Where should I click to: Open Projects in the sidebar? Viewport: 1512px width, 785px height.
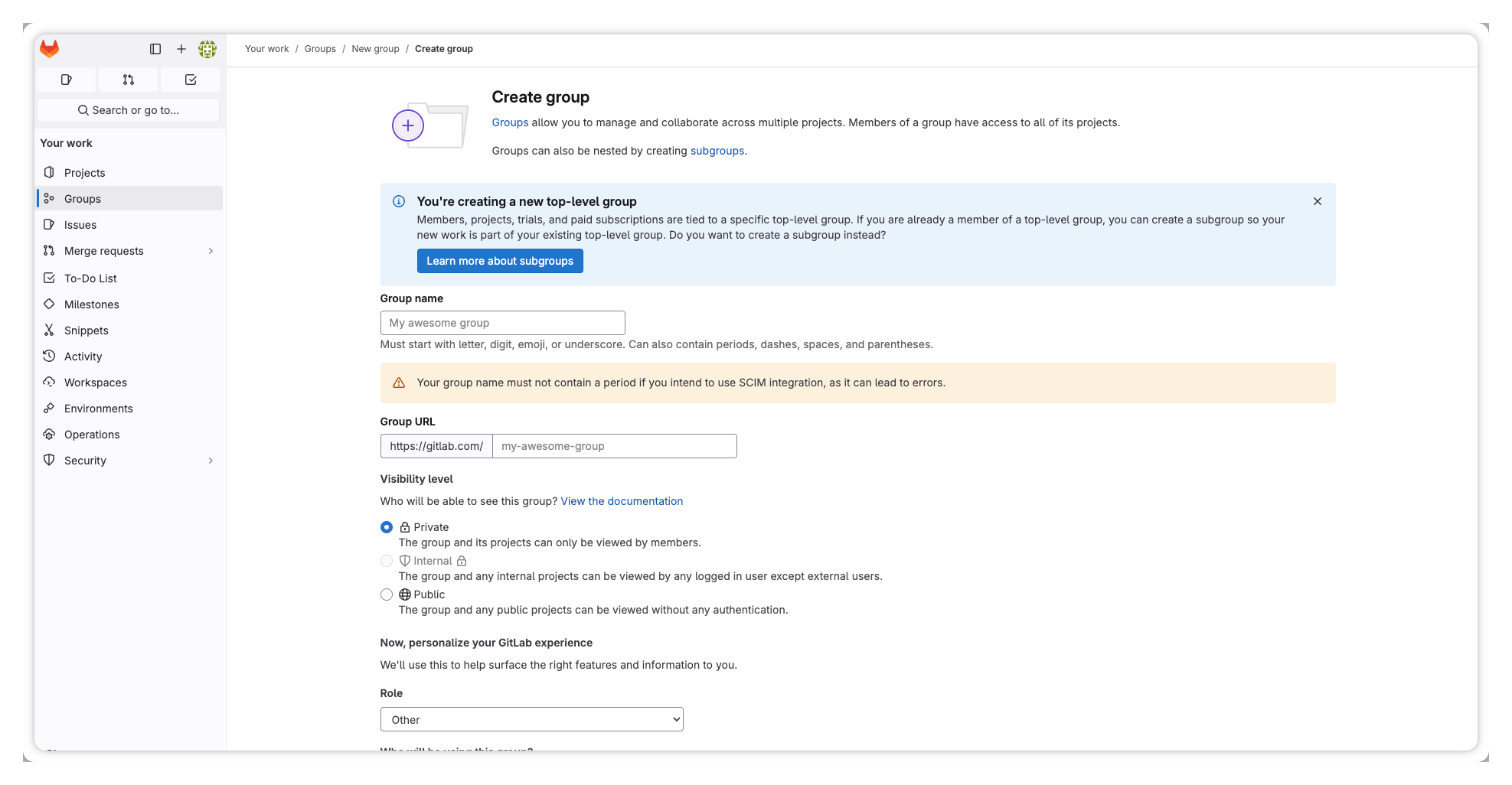click(x=130, y=173)
